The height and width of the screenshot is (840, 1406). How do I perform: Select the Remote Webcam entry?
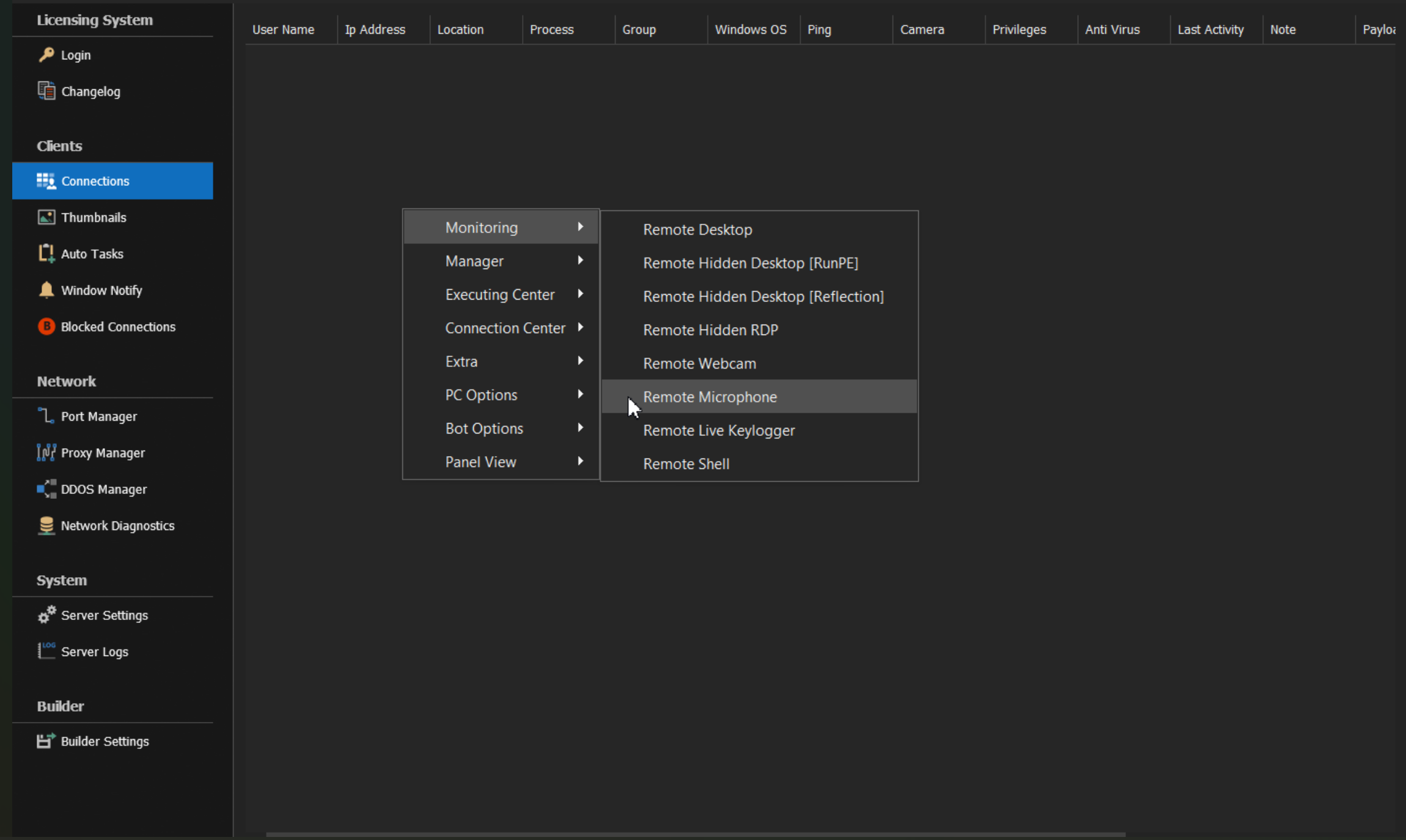759,363
